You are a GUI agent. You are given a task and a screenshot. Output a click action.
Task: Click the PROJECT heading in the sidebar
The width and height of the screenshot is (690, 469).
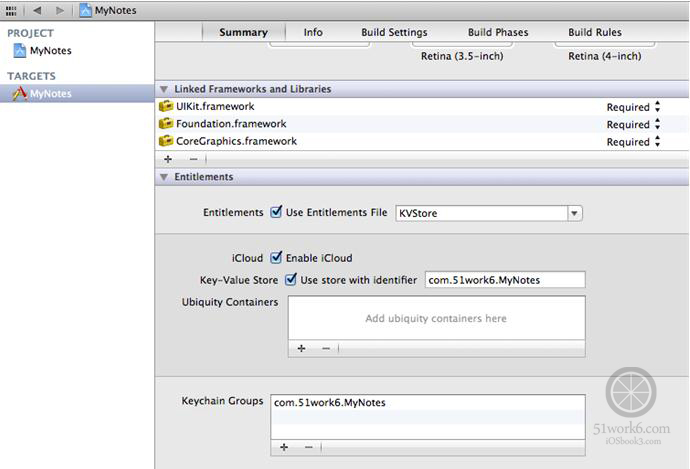[x=30, y=33]
